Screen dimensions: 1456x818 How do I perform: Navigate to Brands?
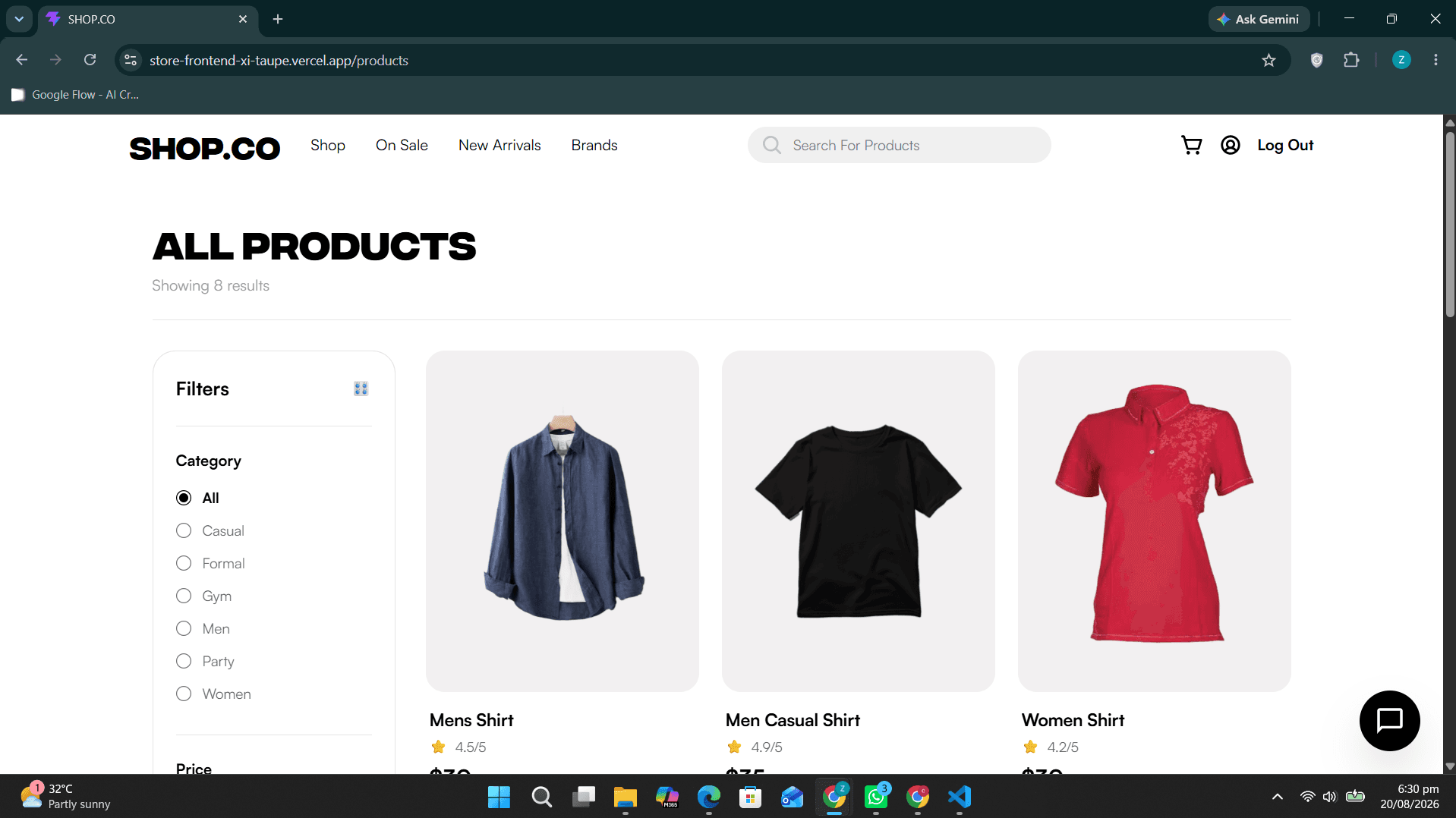pyautogui.click(x=594, y=145)
